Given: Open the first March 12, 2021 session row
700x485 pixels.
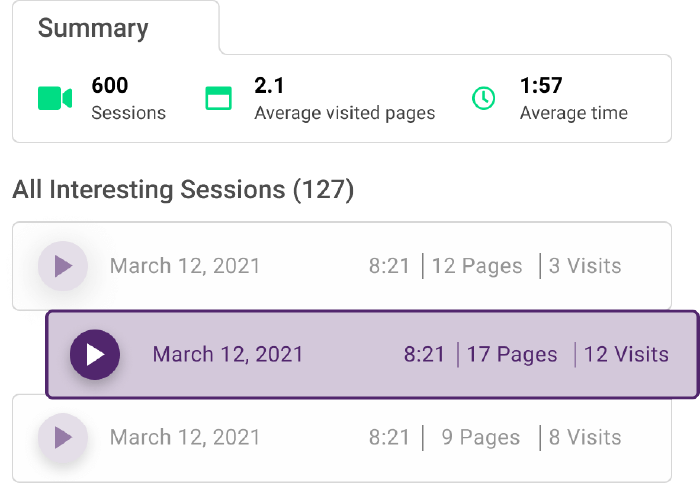Looking at the screenshot, I should pos(342,266).
